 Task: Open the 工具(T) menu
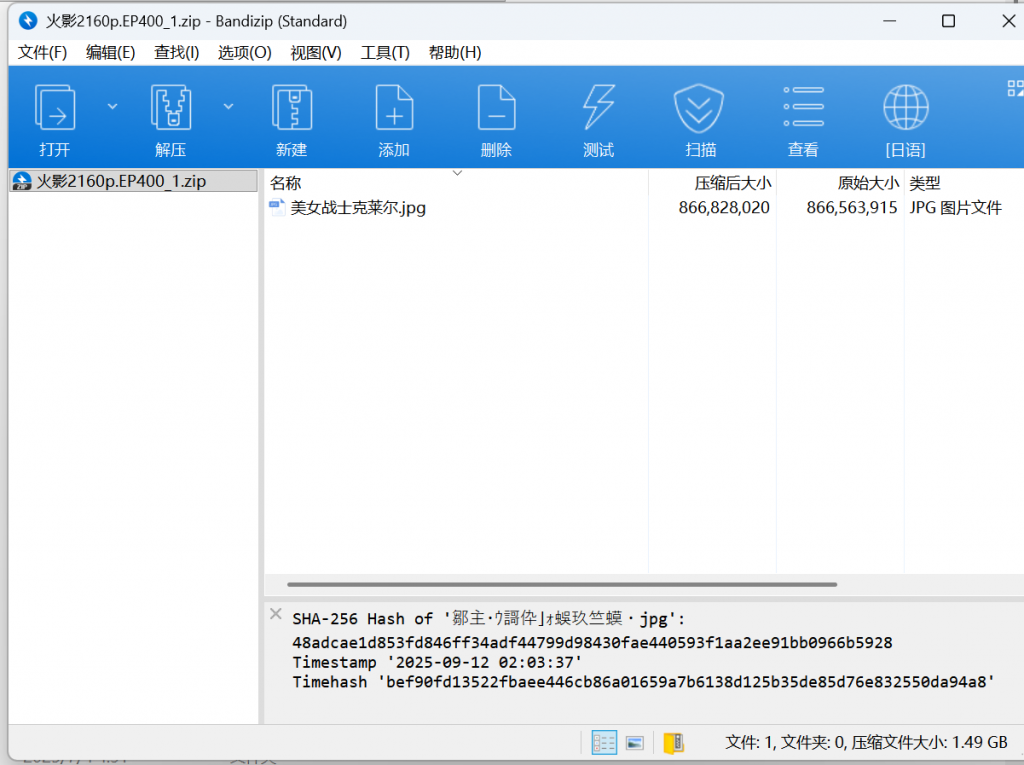[x=385, y=52]
